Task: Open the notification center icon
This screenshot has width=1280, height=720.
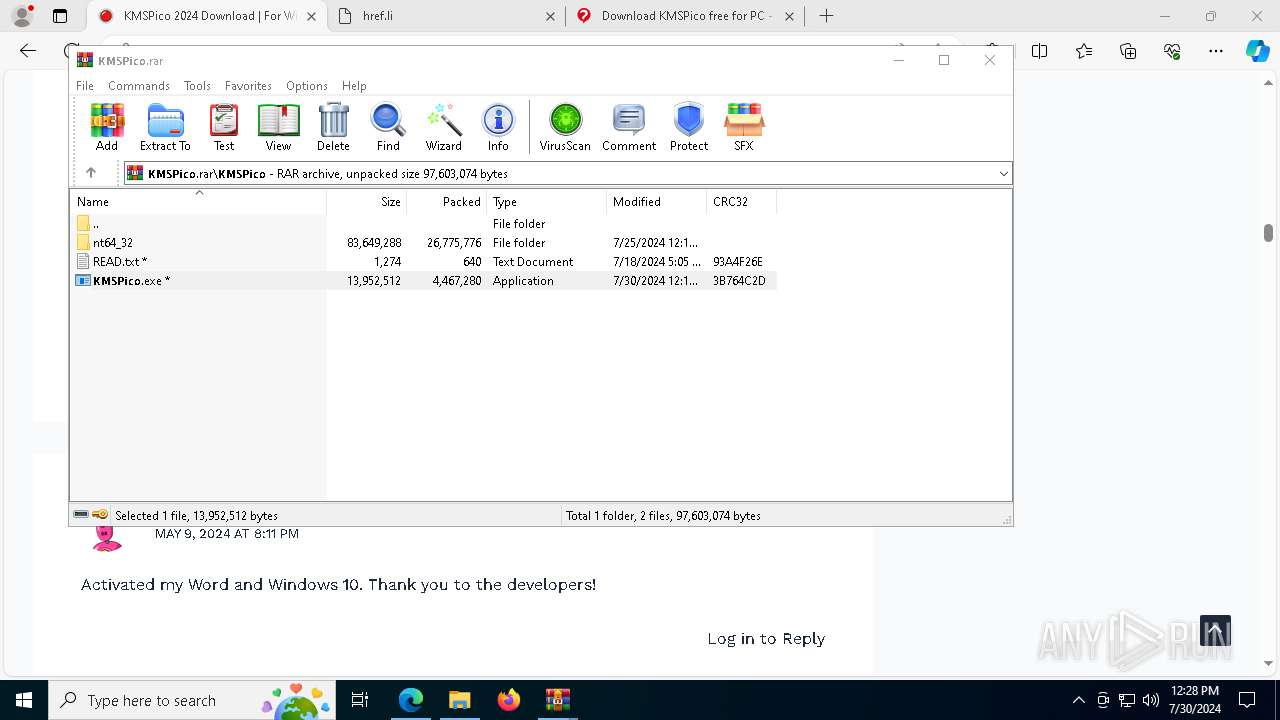Action: coord(1247,700)
